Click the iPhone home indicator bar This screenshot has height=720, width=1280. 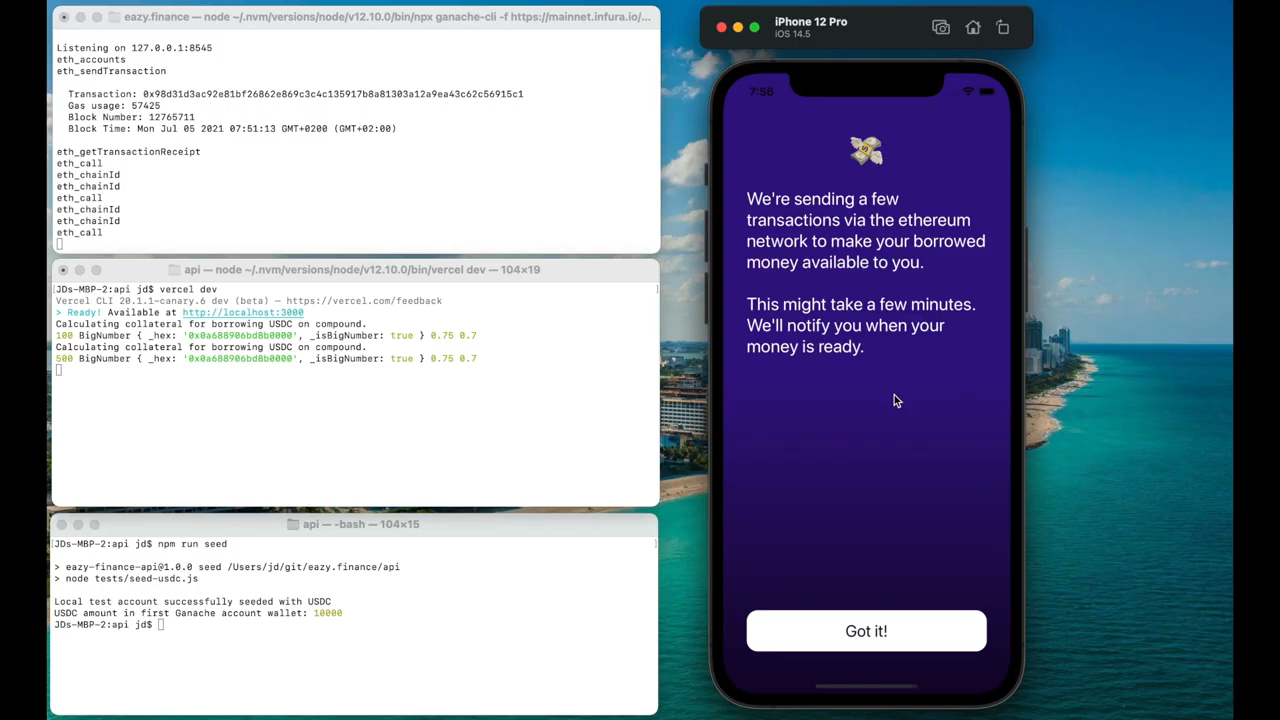866,687
